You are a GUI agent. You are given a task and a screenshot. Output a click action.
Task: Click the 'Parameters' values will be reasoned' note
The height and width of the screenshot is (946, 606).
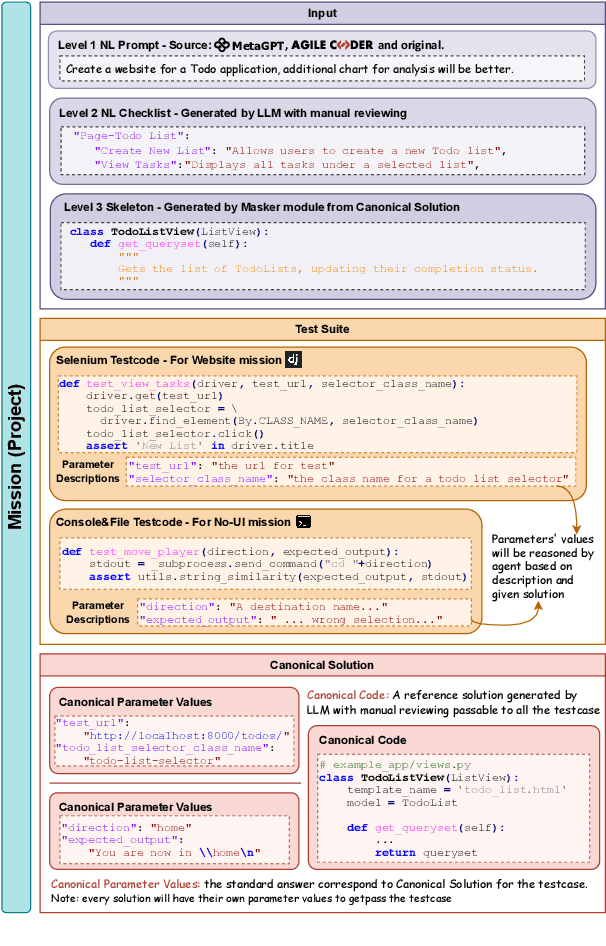[543, 566]
